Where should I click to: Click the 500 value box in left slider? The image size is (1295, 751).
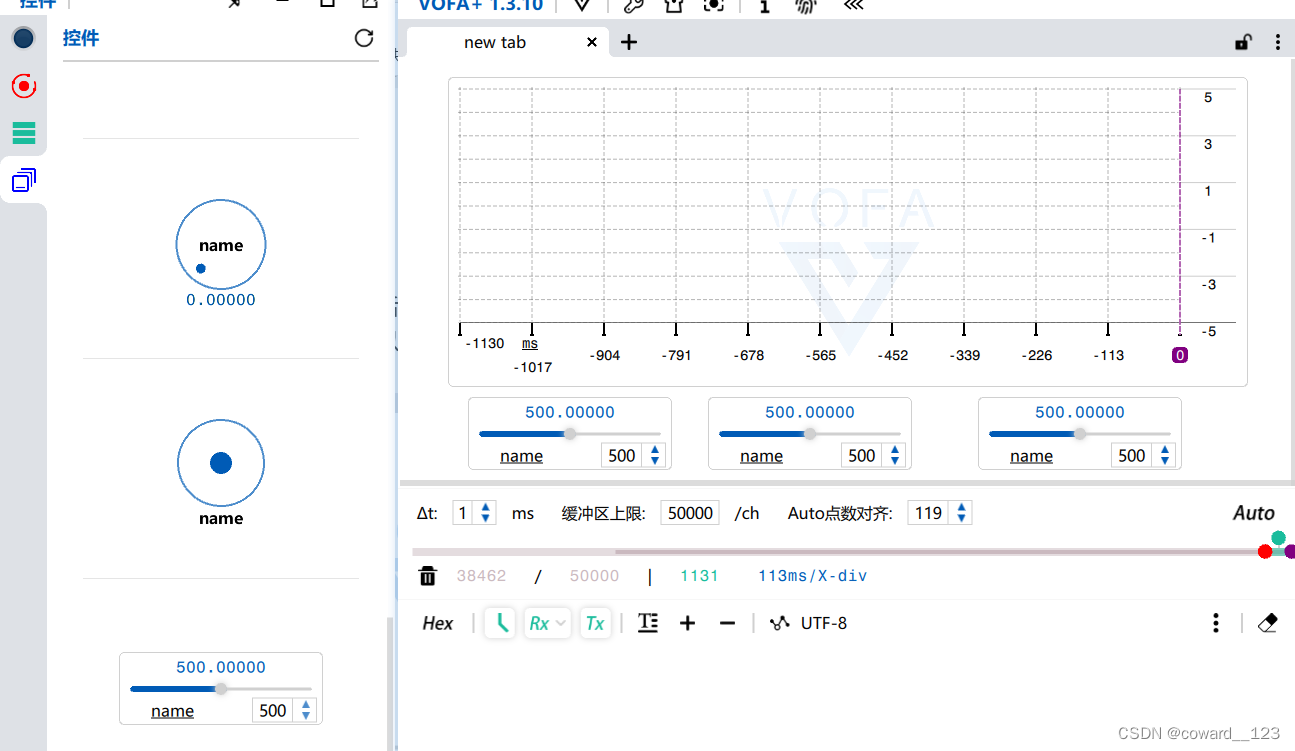pos(273,711)
